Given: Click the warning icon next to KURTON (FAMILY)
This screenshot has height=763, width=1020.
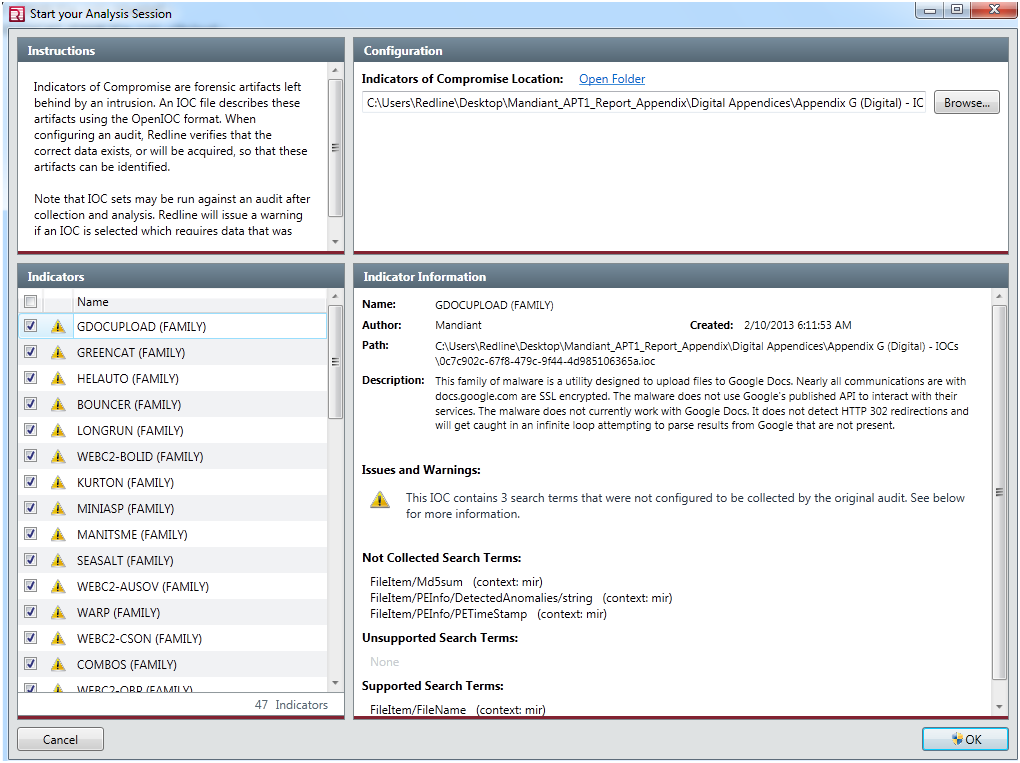Looking at the screenshot, I should coord(58,482).
